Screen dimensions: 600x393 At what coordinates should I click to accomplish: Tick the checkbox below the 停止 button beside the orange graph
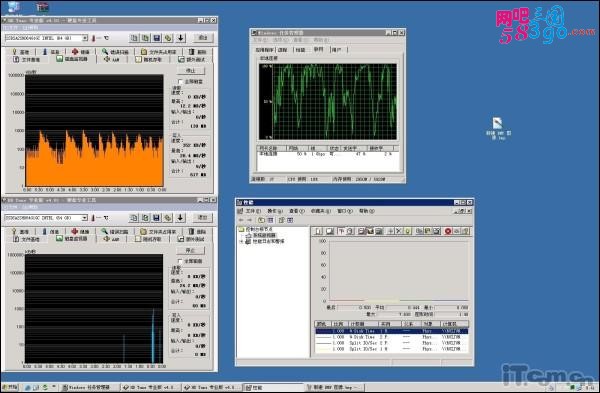[x=180, y=82]
